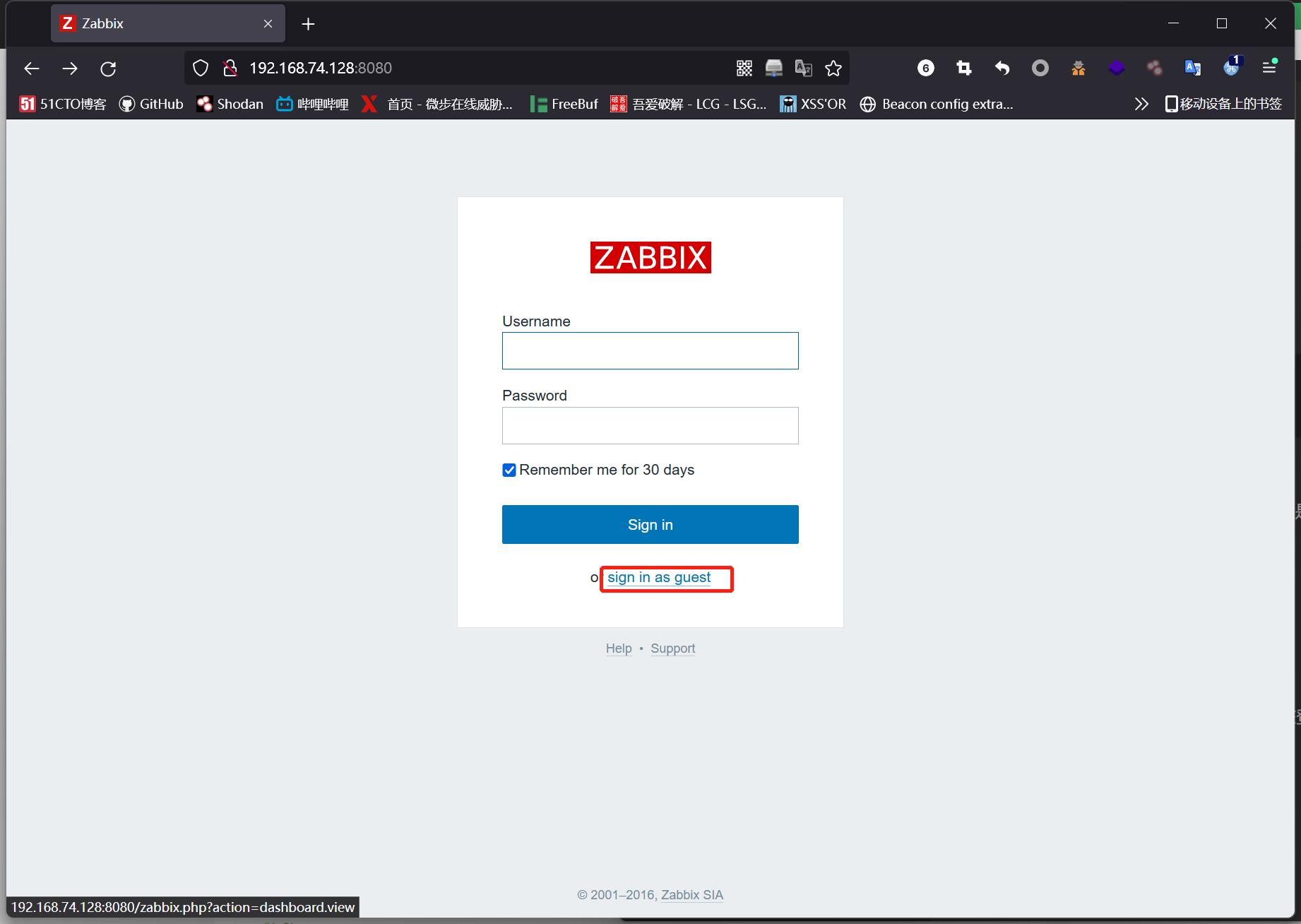Click the faded red dots extension icon
This screenshot has width=1301, height=924.
click(1155, 68)
